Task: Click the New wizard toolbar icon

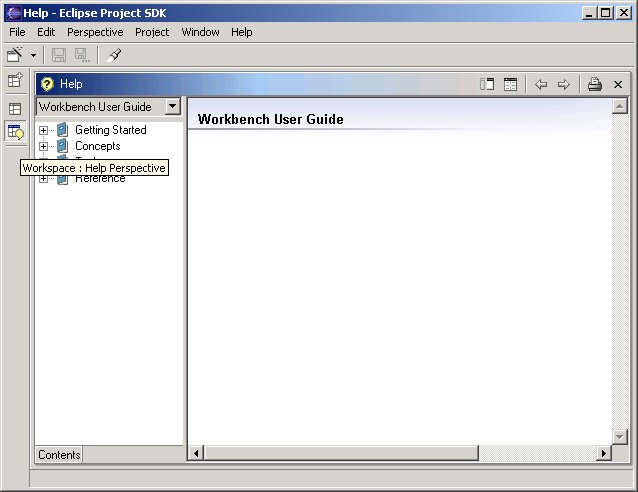Action: tap(15, 55)
